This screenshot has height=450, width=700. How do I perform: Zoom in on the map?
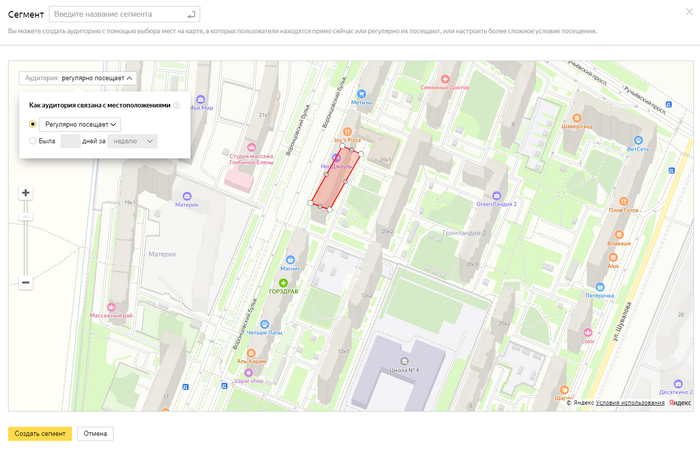coord(26,193)
